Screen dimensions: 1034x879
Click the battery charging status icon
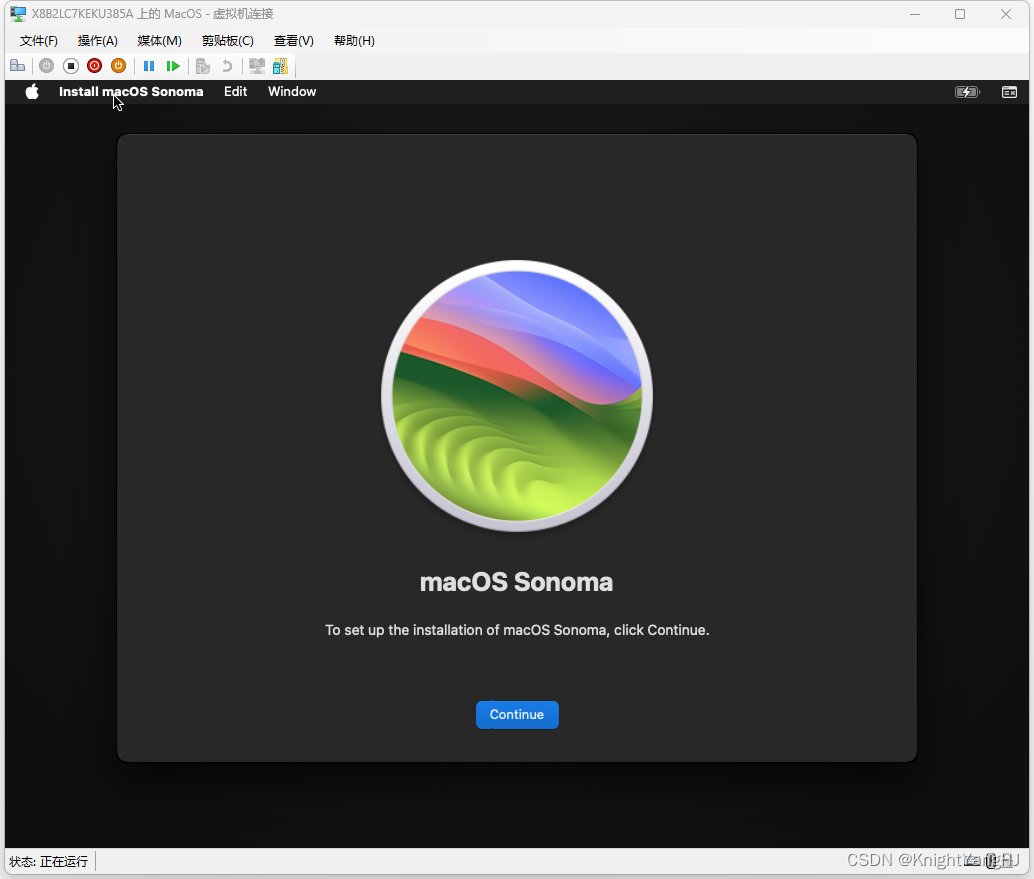pos(967,92)
